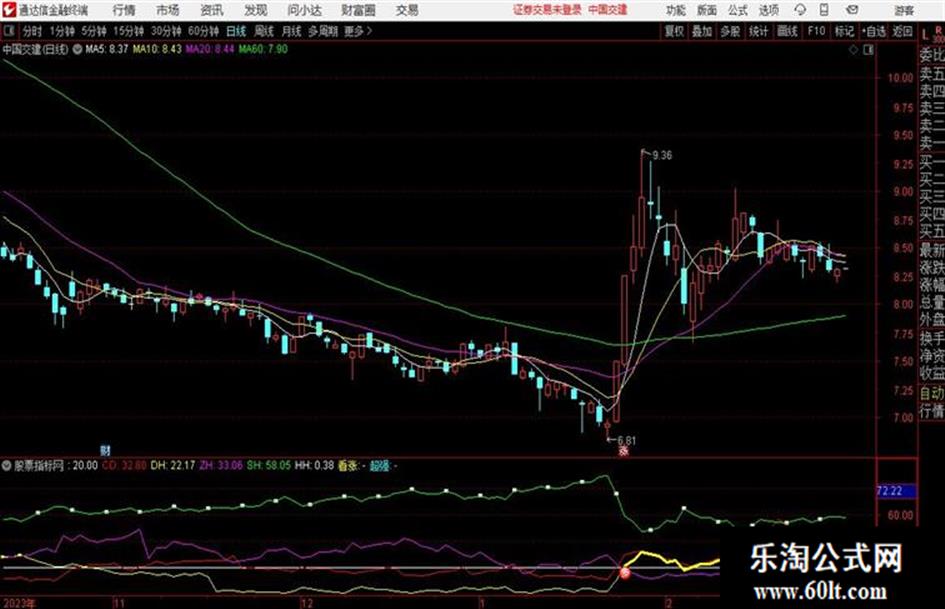Open the 公式 menu

pyautogui.click(x=738, y=10)
